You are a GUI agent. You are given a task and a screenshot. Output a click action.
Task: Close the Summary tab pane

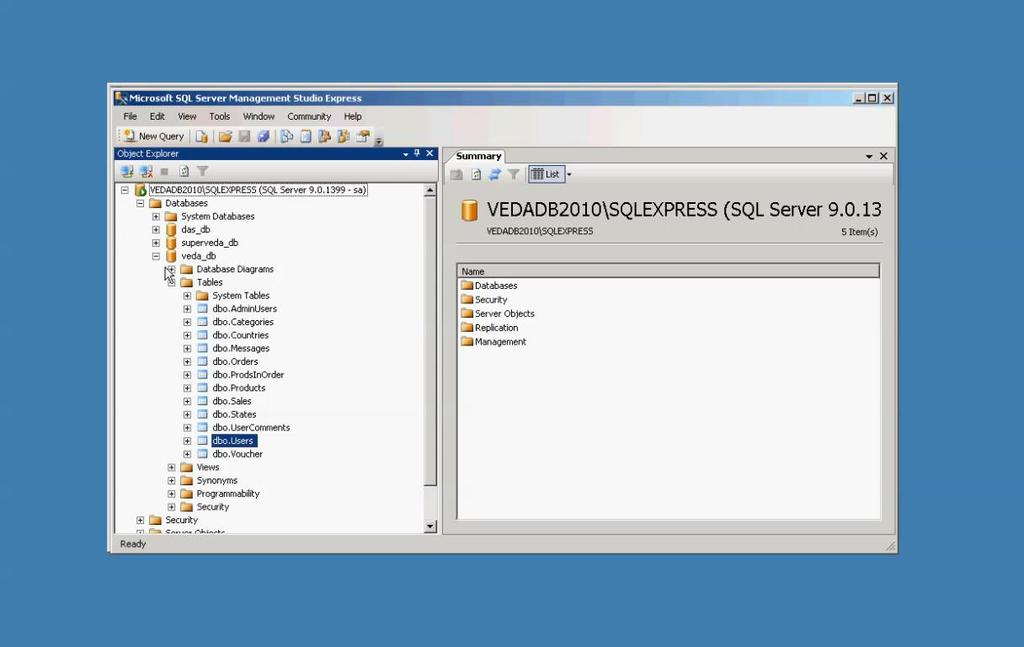(x=884, y=156)
